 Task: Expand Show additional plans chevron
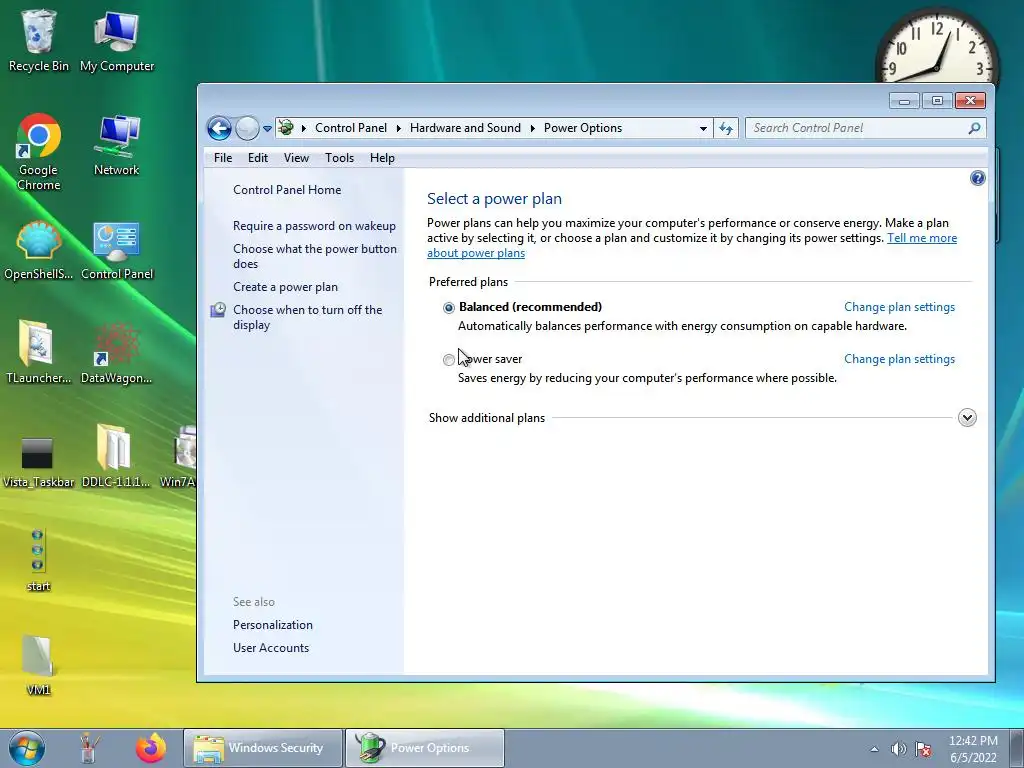[x=967, y=418]
